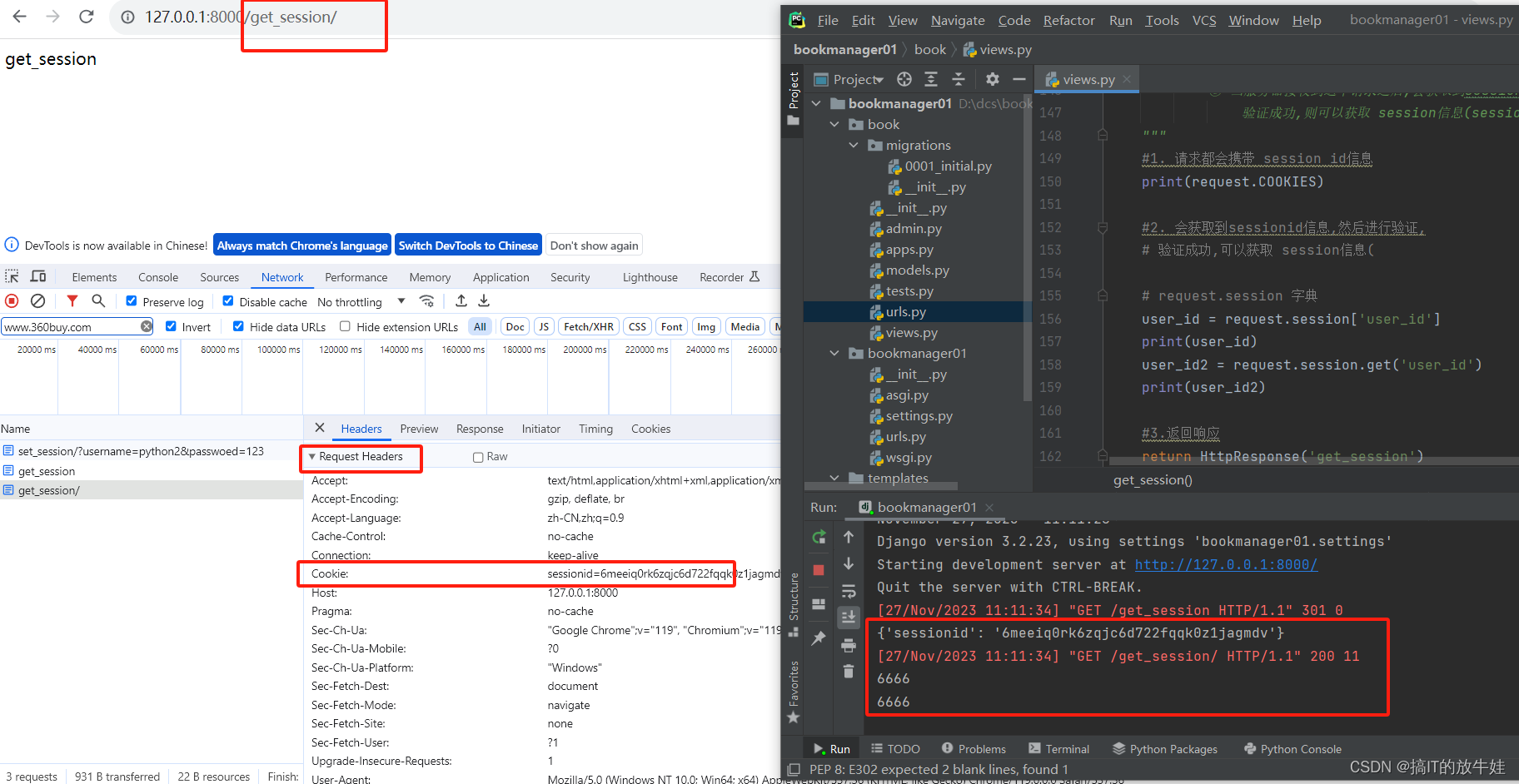Image resolution: width=1519 pixels, height=784 pixels.
Task: Stop network recording with the red record icon
Action: (12, 301)
